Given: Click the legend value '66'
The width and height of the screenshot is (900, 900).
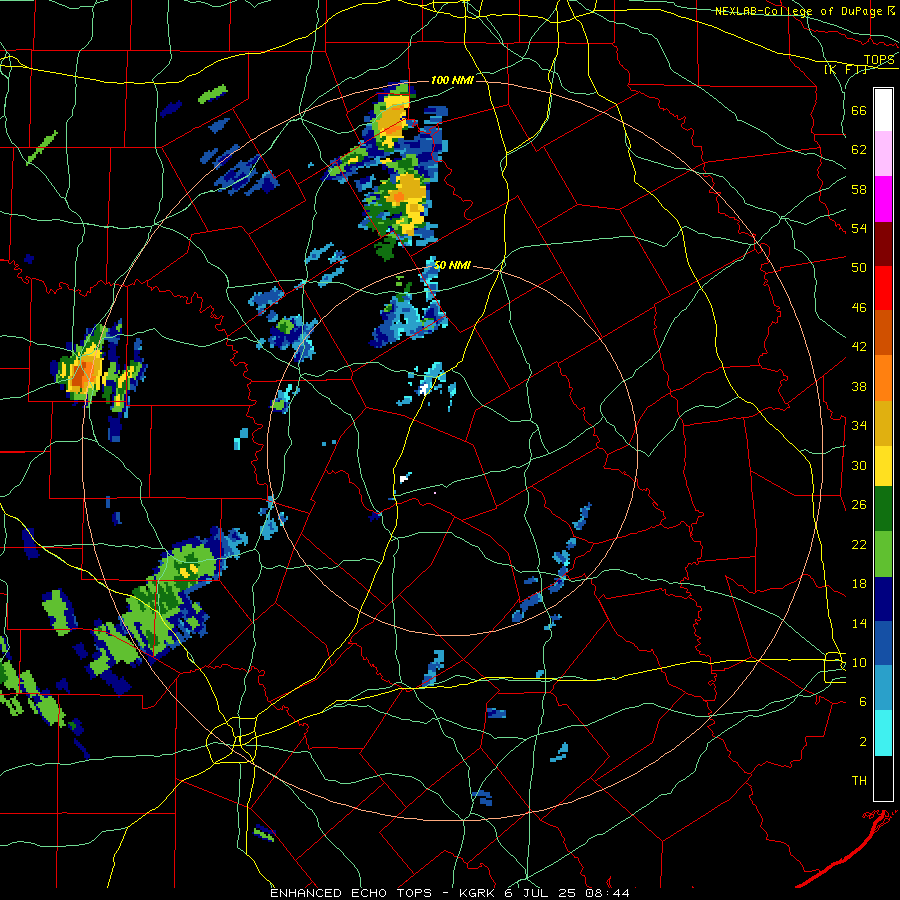Looking at the screenshot, I should pos(859,110).
